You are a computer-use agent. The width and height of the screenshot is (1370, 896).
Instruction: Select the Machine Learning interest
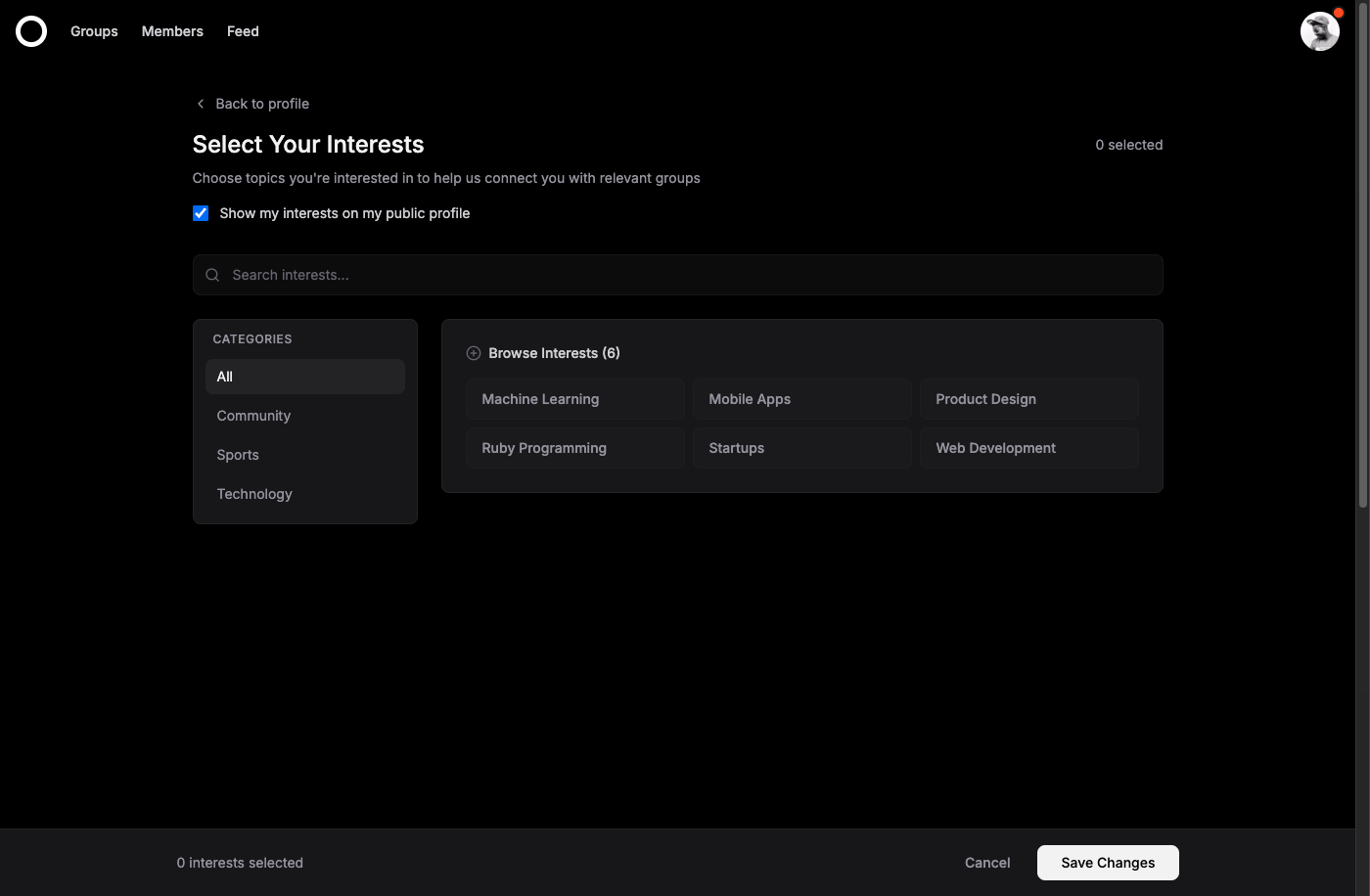click(575, 398)
